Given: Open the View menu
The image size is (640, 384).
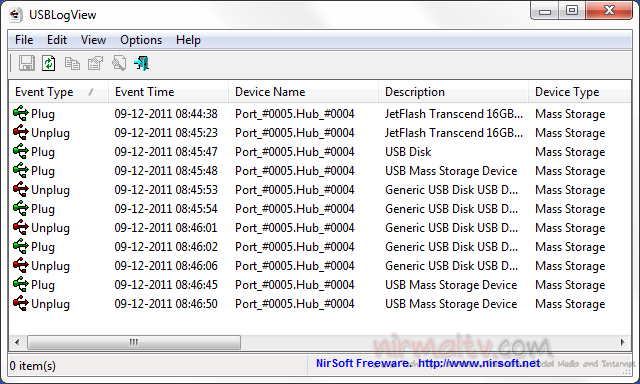Looking at the screenshot, I should pyautogui.click(x=93, y=40).
